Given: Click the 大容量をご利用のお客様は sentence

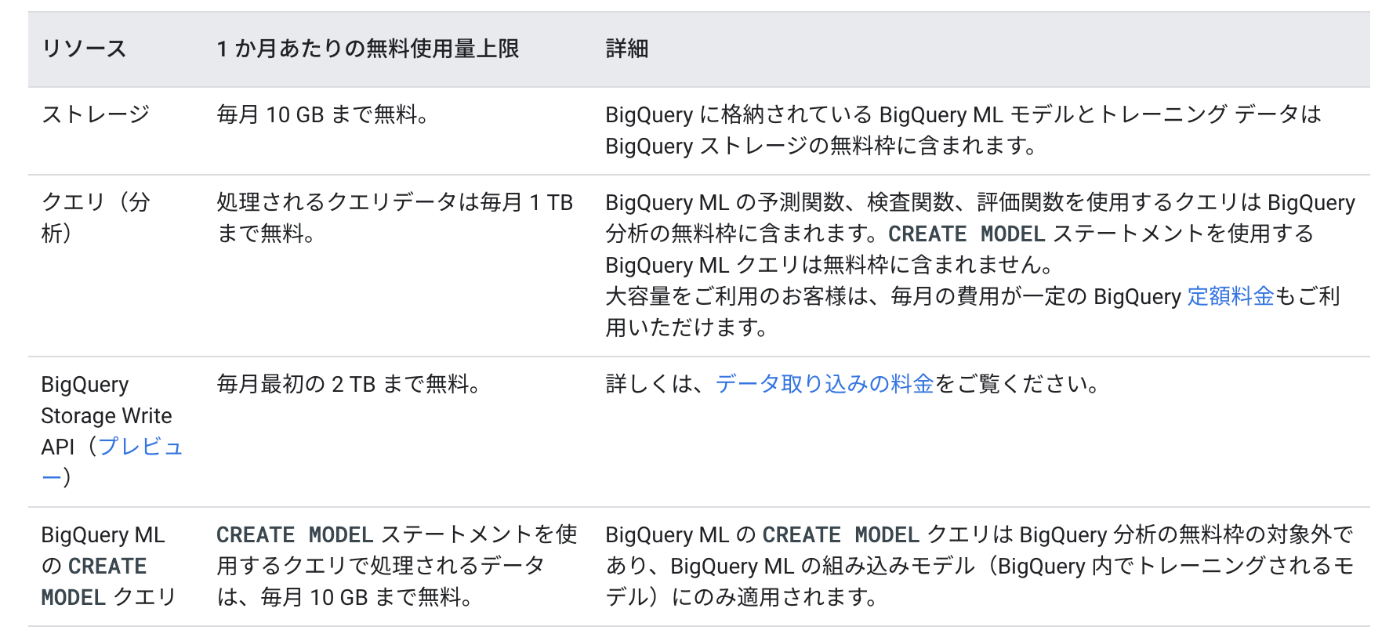Looking at the screenshot, I should [973, 312].
